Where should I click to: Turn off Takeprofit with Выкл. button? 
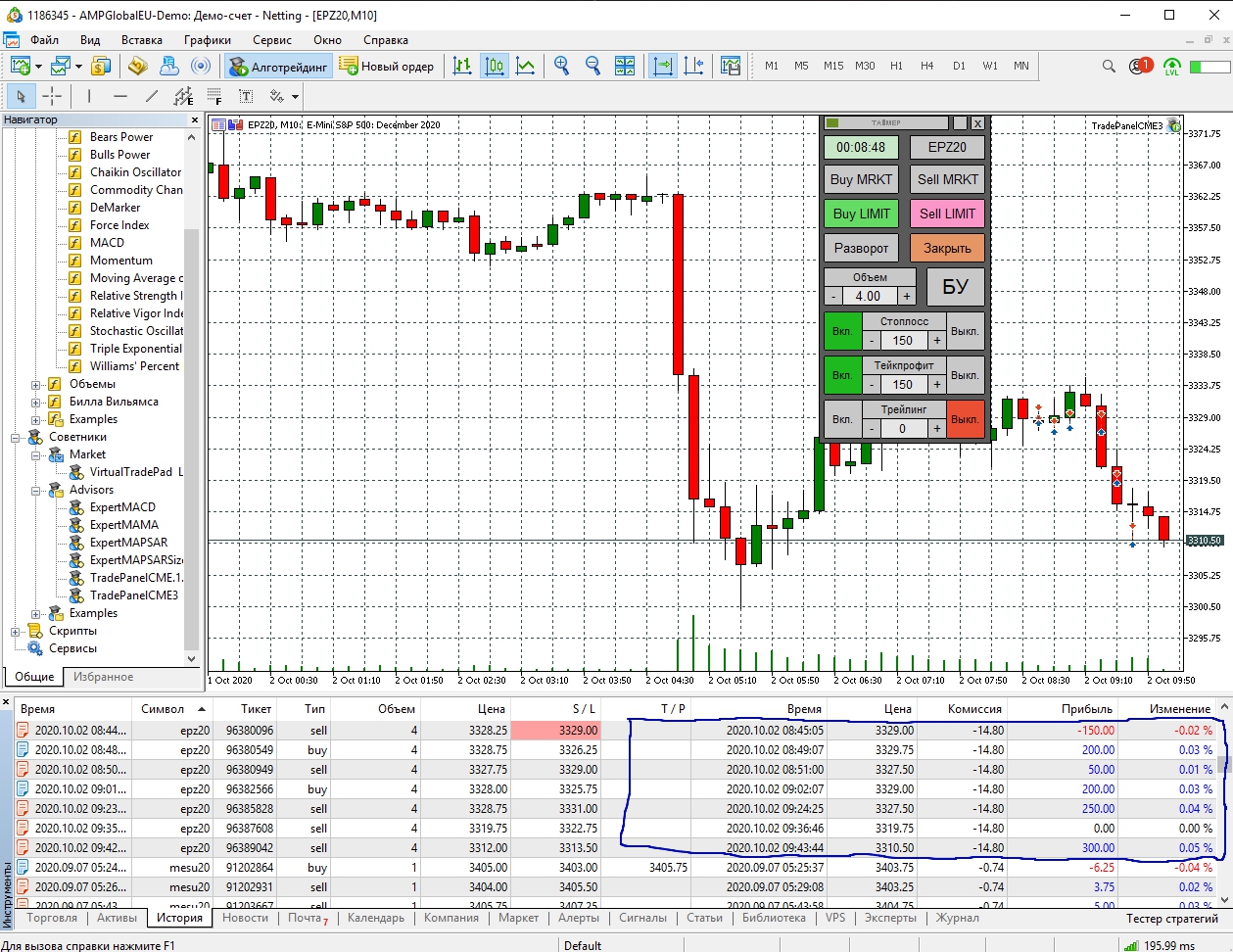[x=965, y=375]
